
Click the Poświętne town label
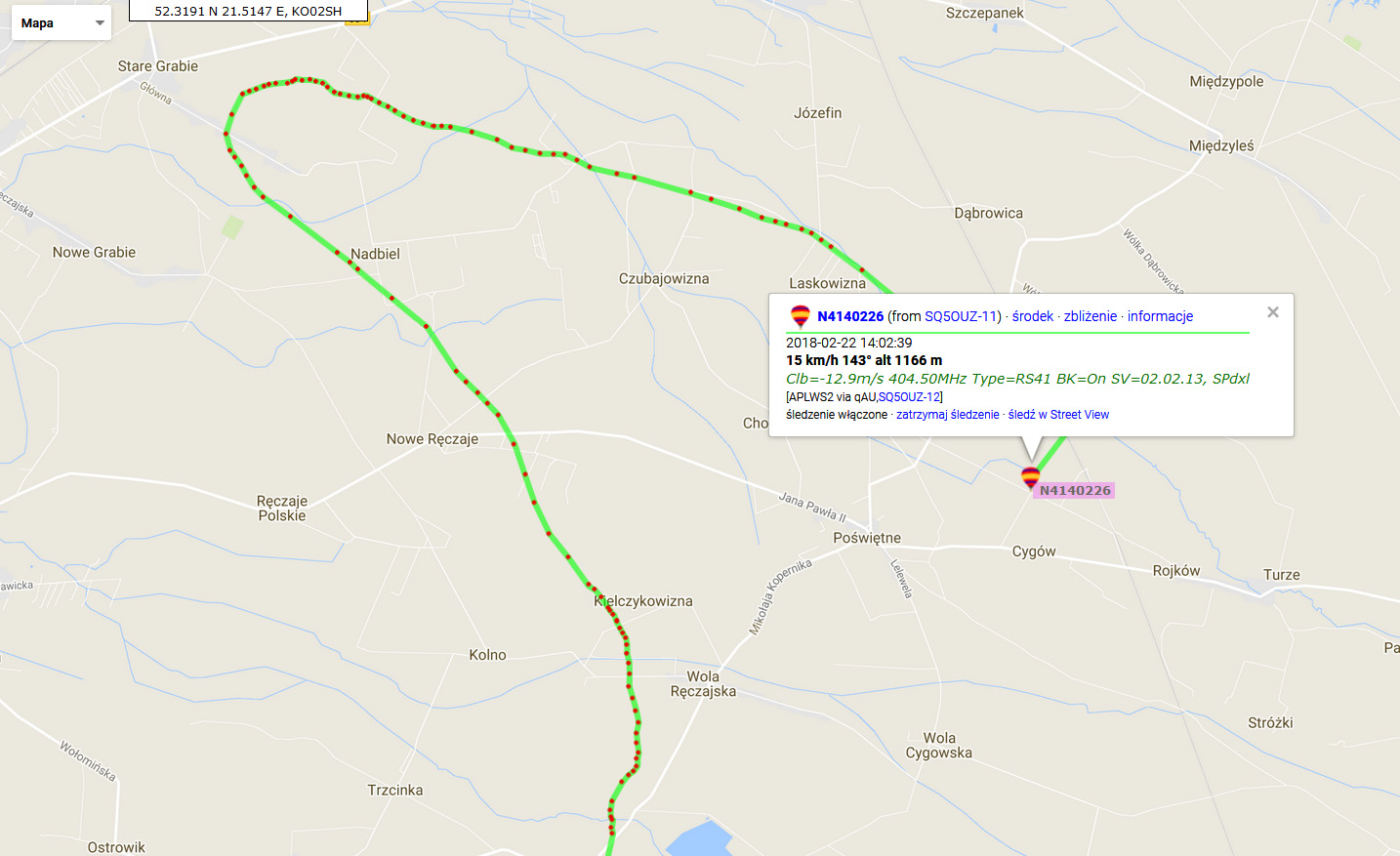coord(867,538)
